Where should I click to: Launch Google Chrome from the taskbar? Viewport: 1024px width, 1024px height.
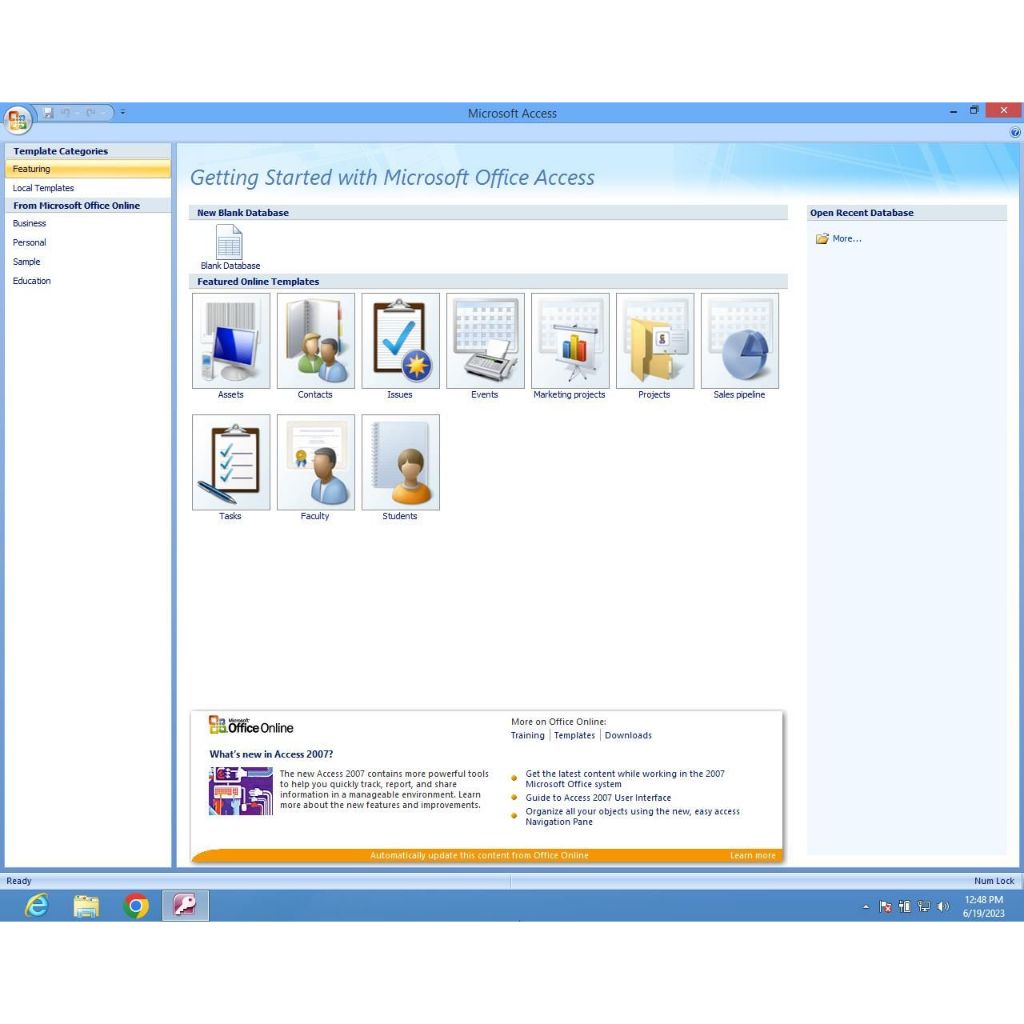(136, 906)
